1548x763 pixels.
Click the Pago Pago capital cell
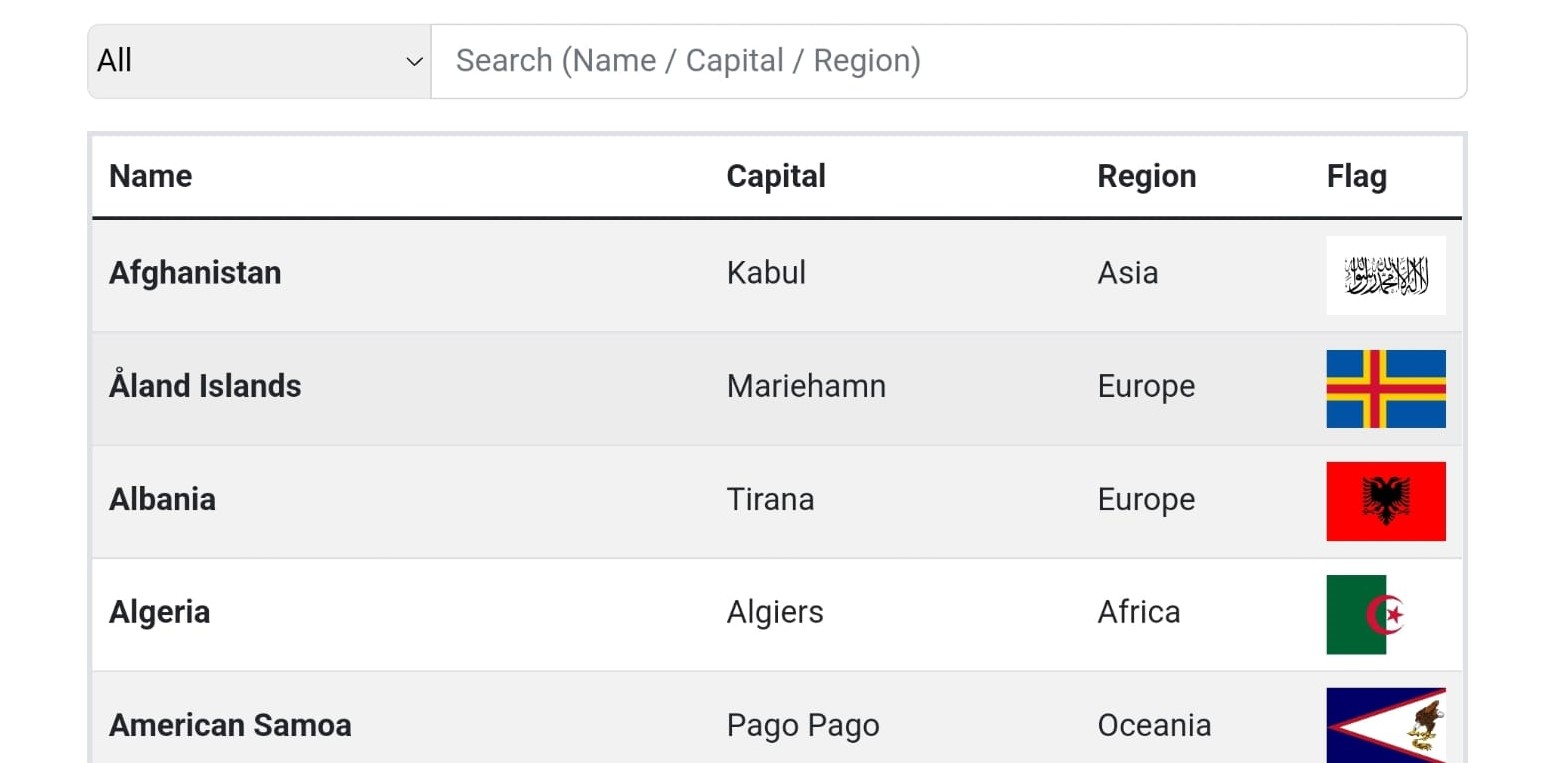click(803, 725)
